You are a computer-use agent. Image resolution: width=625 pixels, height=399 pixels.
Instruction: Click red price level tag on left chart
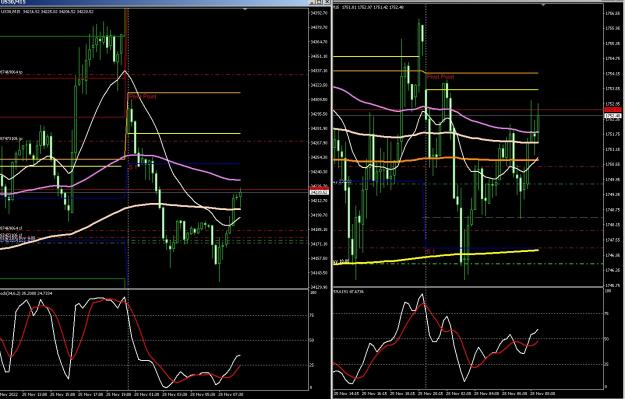319,188
